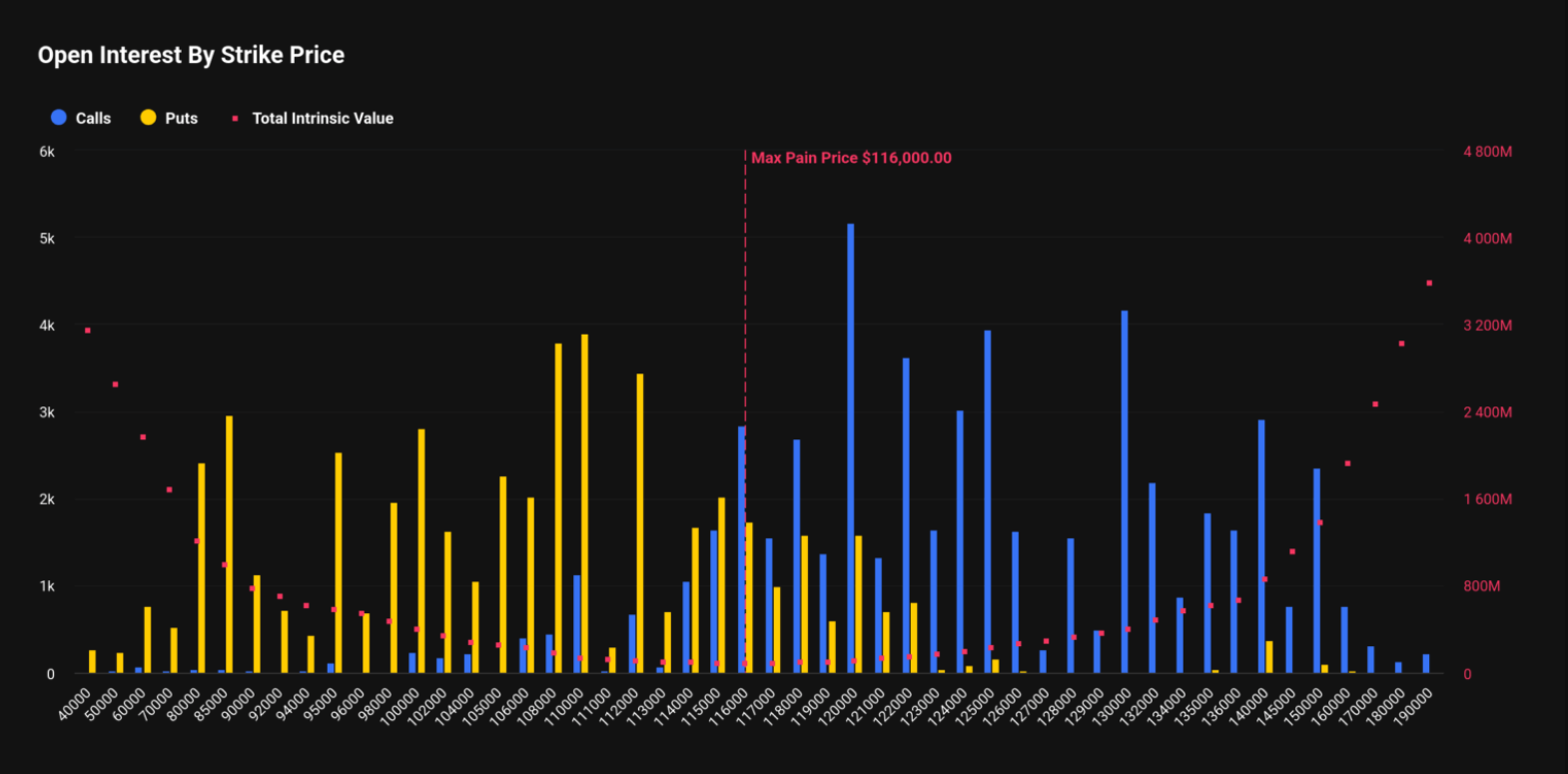Select the yellow Puts bar at strike 112000
Screen dimensions: 1568x774
coord(640,523)
